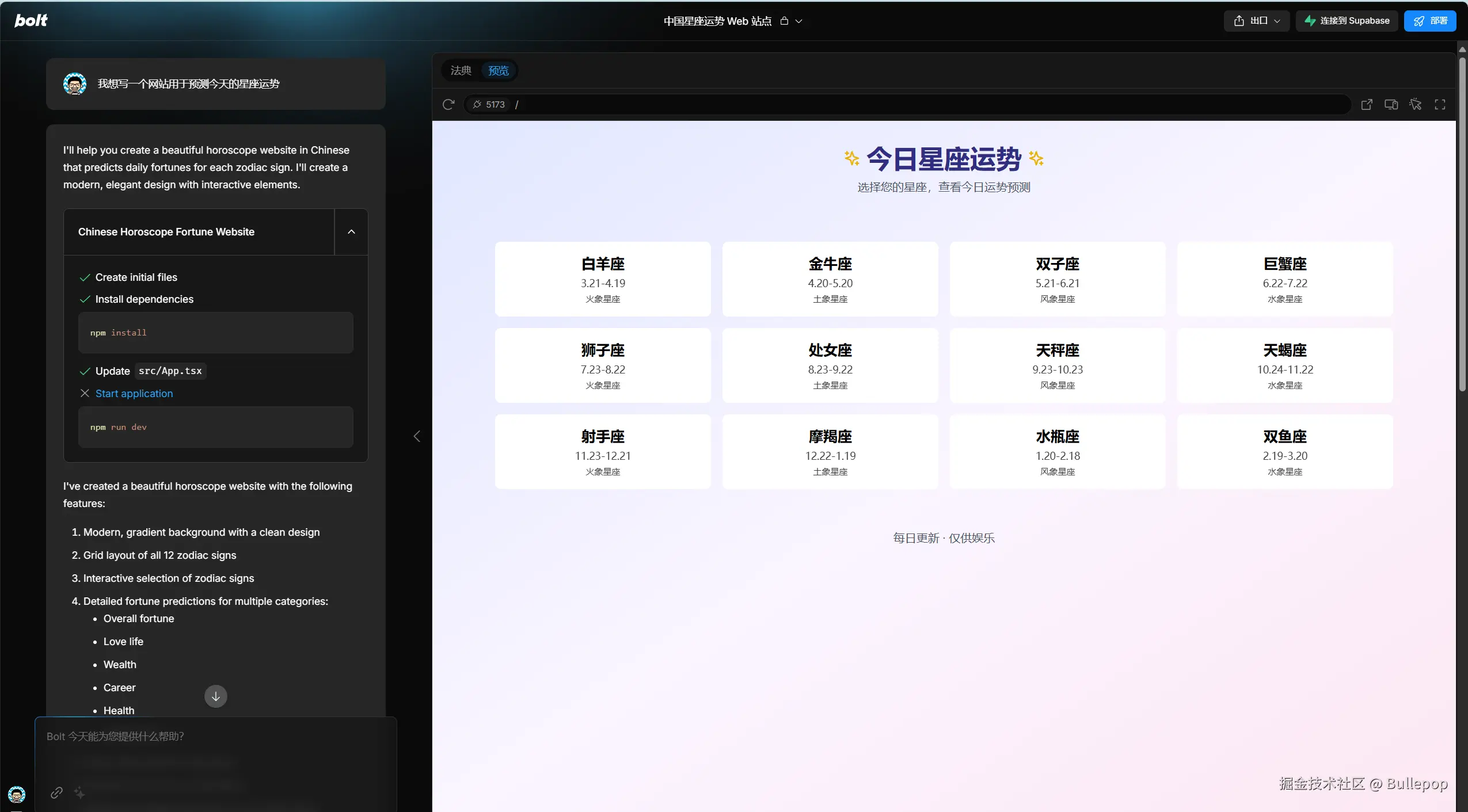Select the element inspector cursor tool
The image size is (1468, 812).
[x=1416, y=104]
